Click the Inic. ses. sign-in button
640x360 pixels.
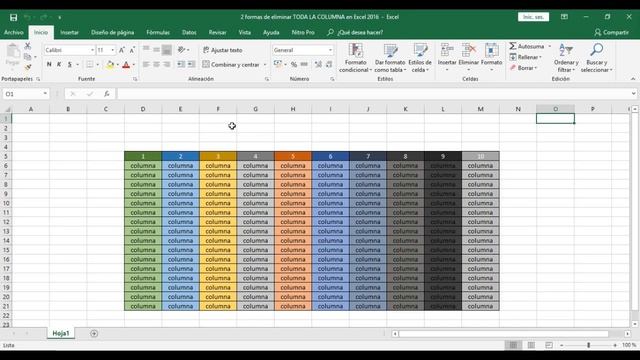(533, 17)
